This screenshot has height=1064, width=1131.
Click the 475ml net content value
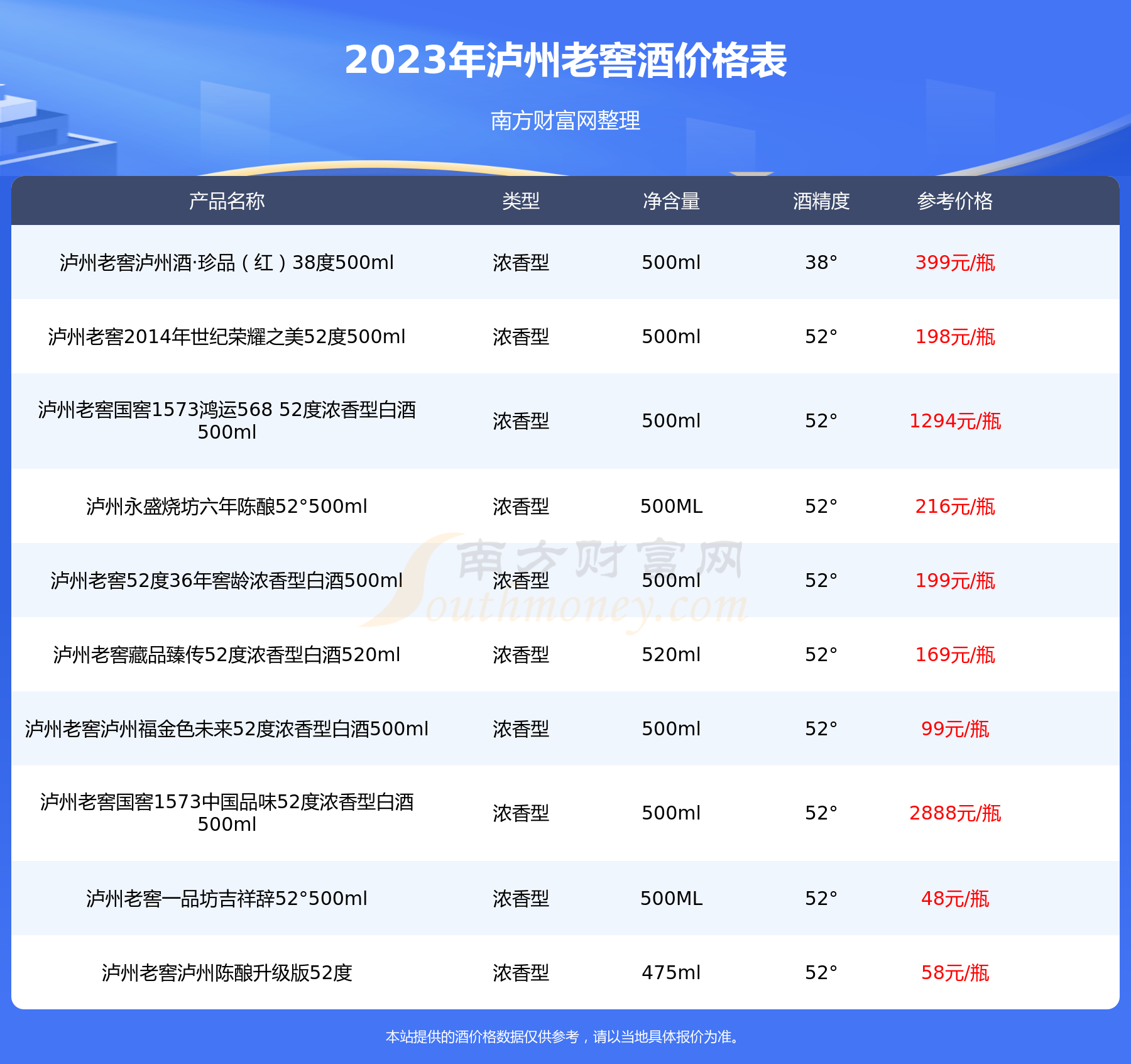coord(671,972)
